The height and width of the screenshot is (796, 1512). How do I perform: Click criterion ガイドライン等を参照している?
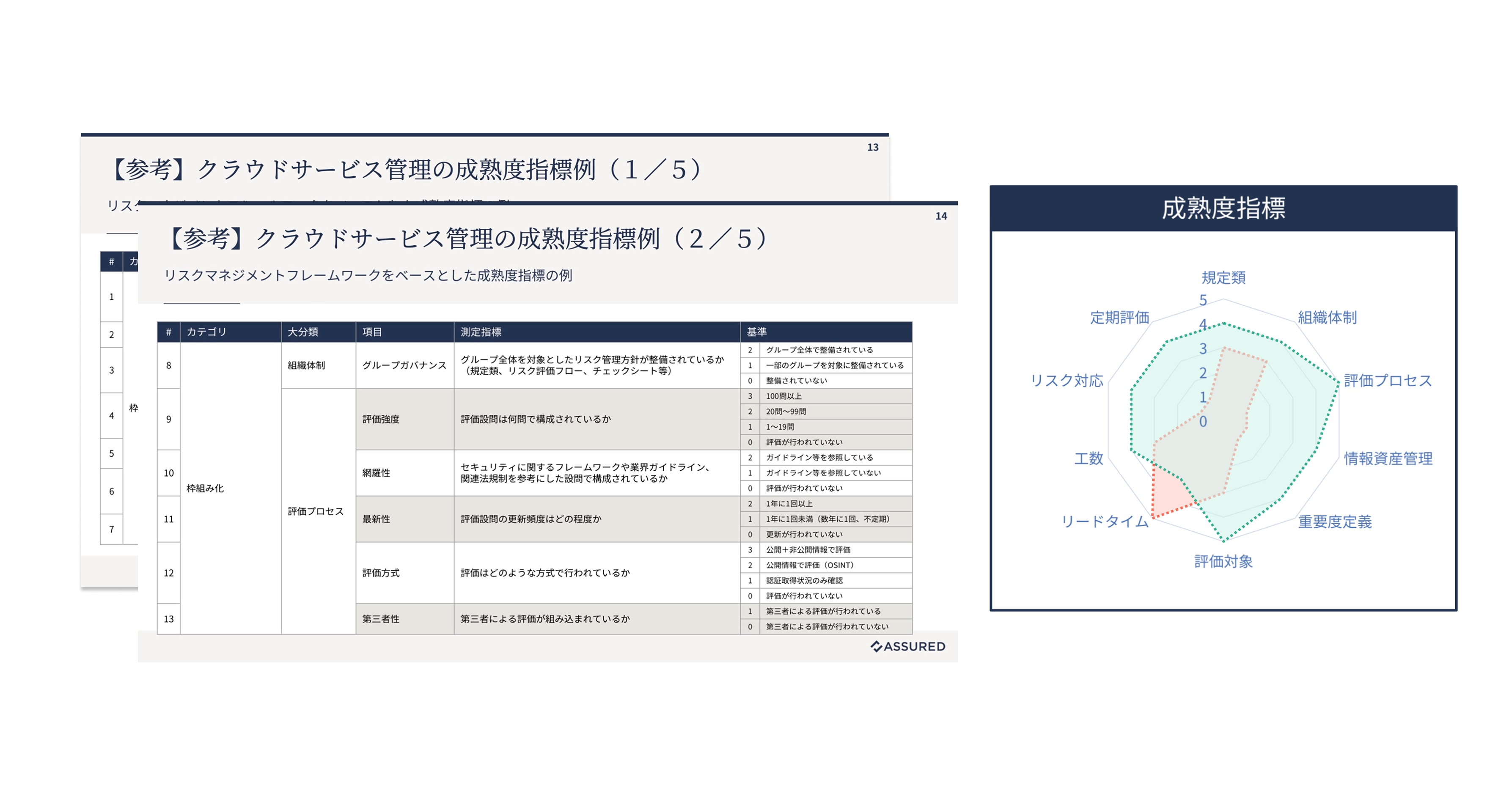point(819,457)
